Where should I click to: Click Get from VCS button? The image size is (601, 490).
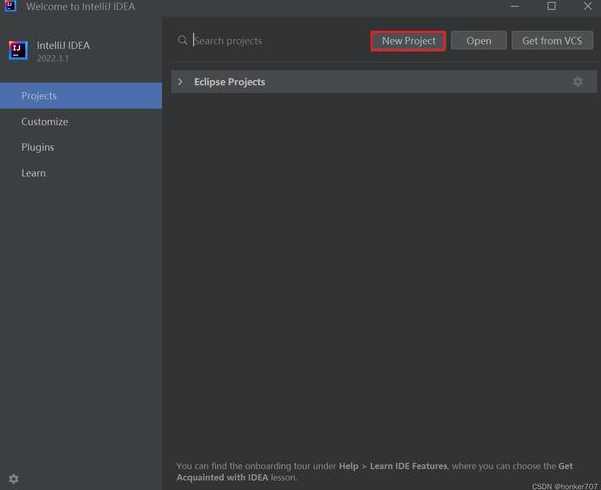pos(552,41)
